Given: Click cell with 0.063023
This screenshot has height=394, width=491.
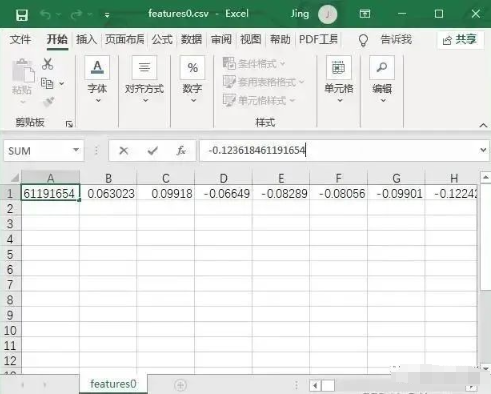Looking at the screenshot, I should tap(108, 193).
